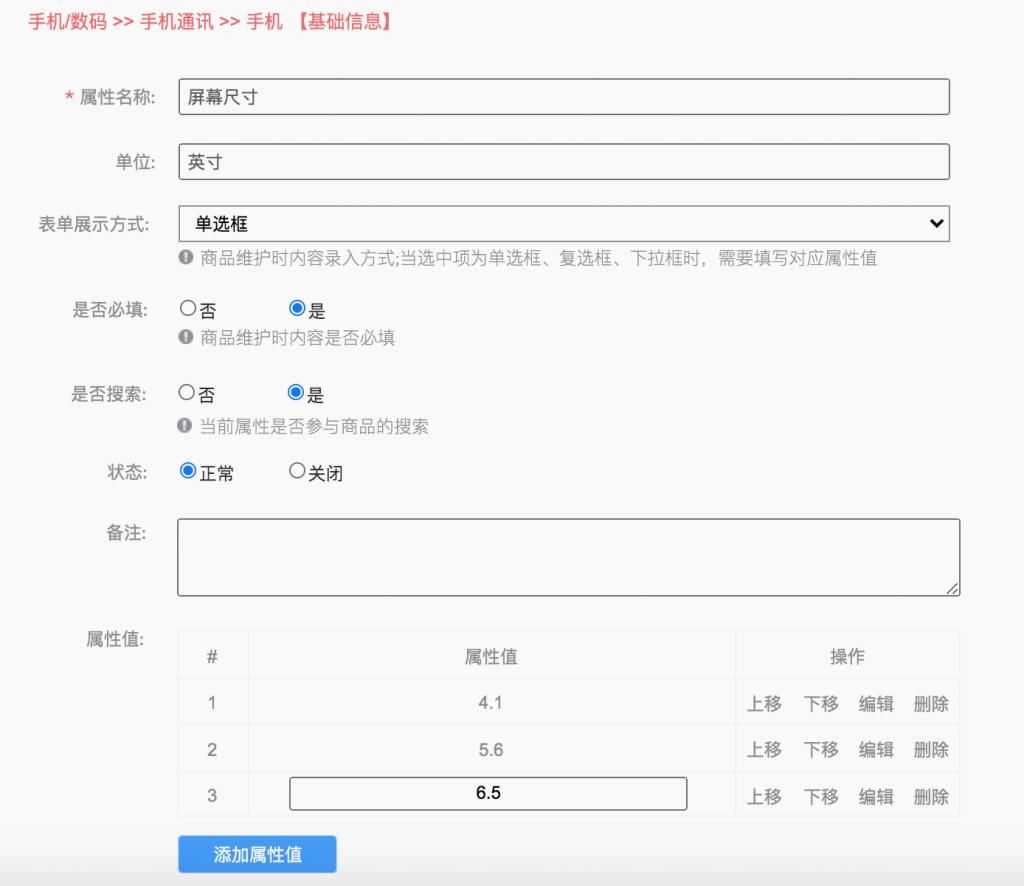Select 否 for 是否必填
Screen dimensions: 1024x886
coord(187,308)
